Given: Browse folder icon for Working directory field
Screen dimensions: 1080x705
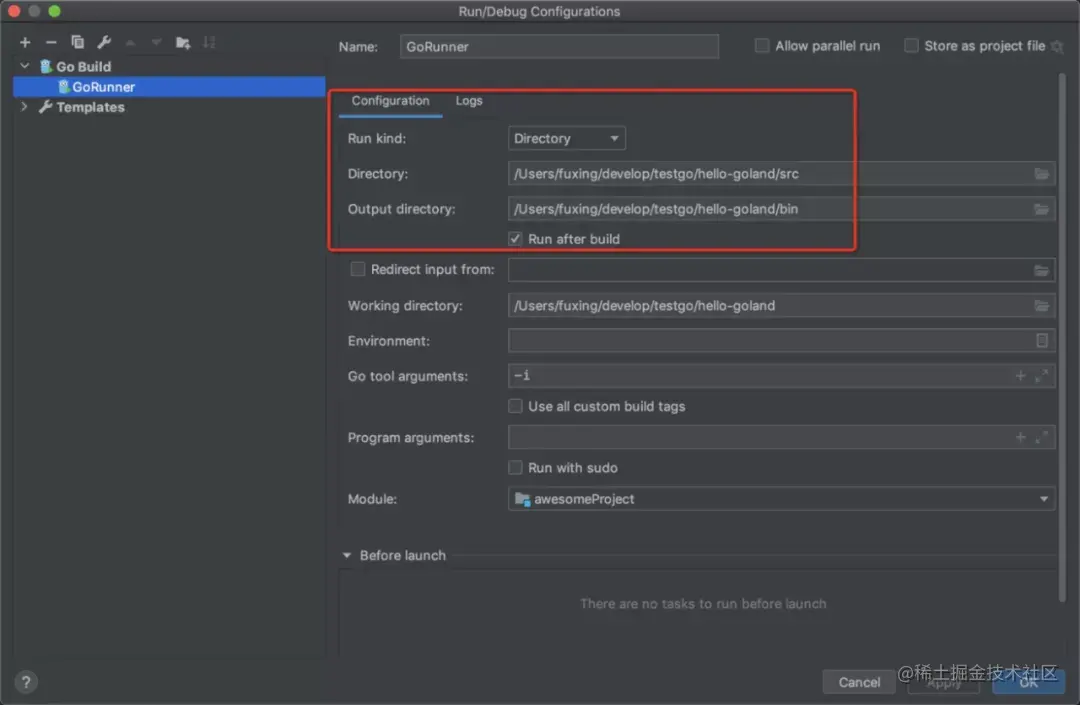Looking at the screenshot, I should point(1041,306).
